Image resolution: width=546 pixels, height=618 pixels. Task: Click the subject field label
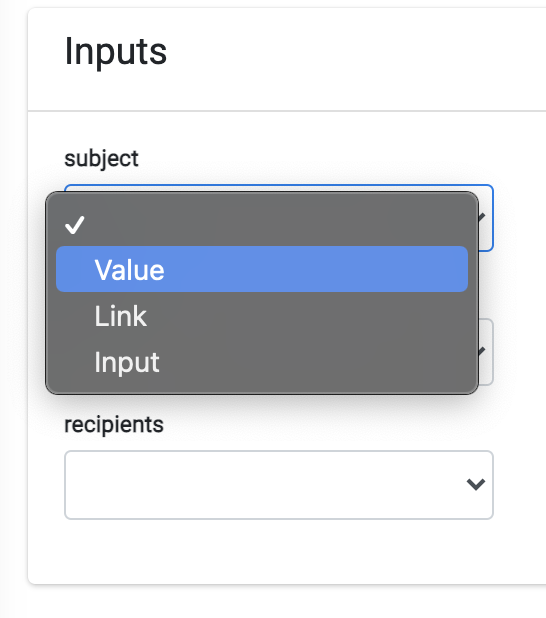tap(101, 159)
